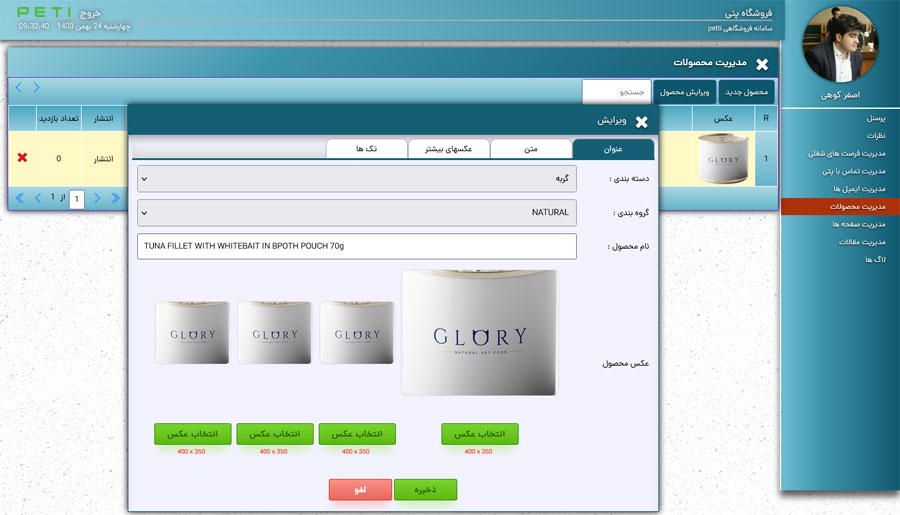Open مدیریت فرصت های شغلی in the sidebar

847,154
